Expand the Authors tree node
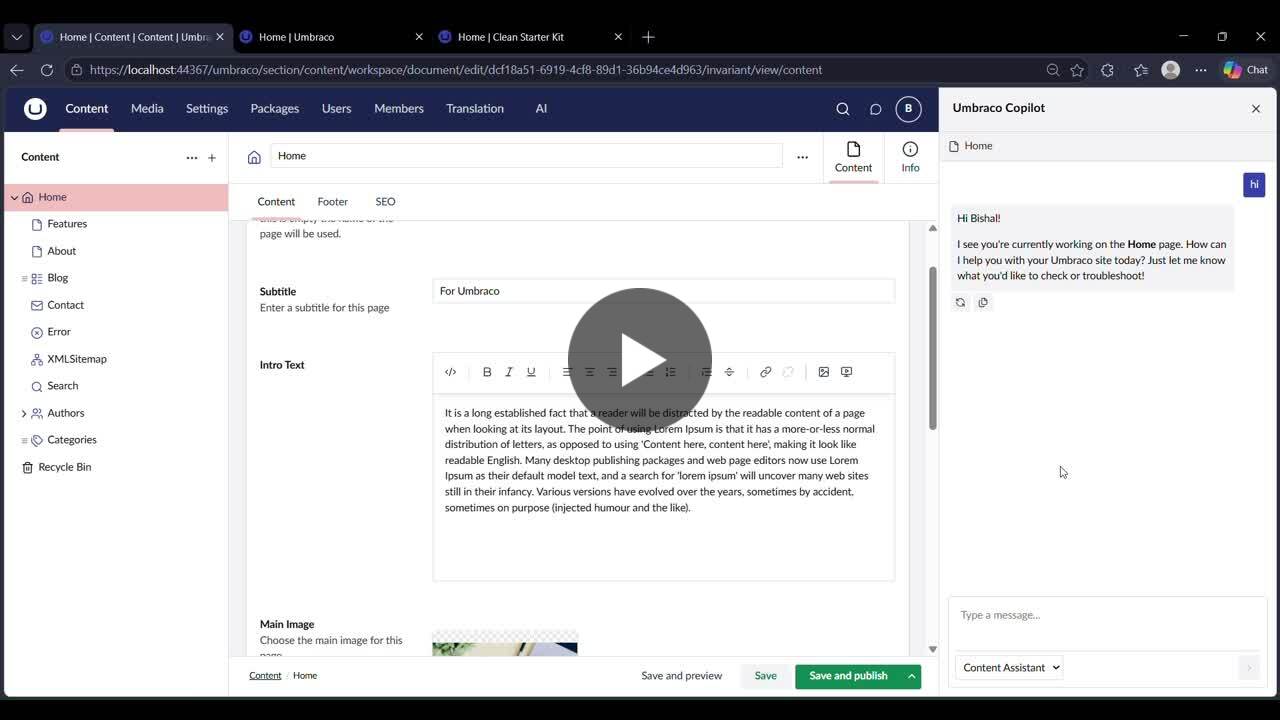The image size is (1280, 720). [x=24, y=413]
